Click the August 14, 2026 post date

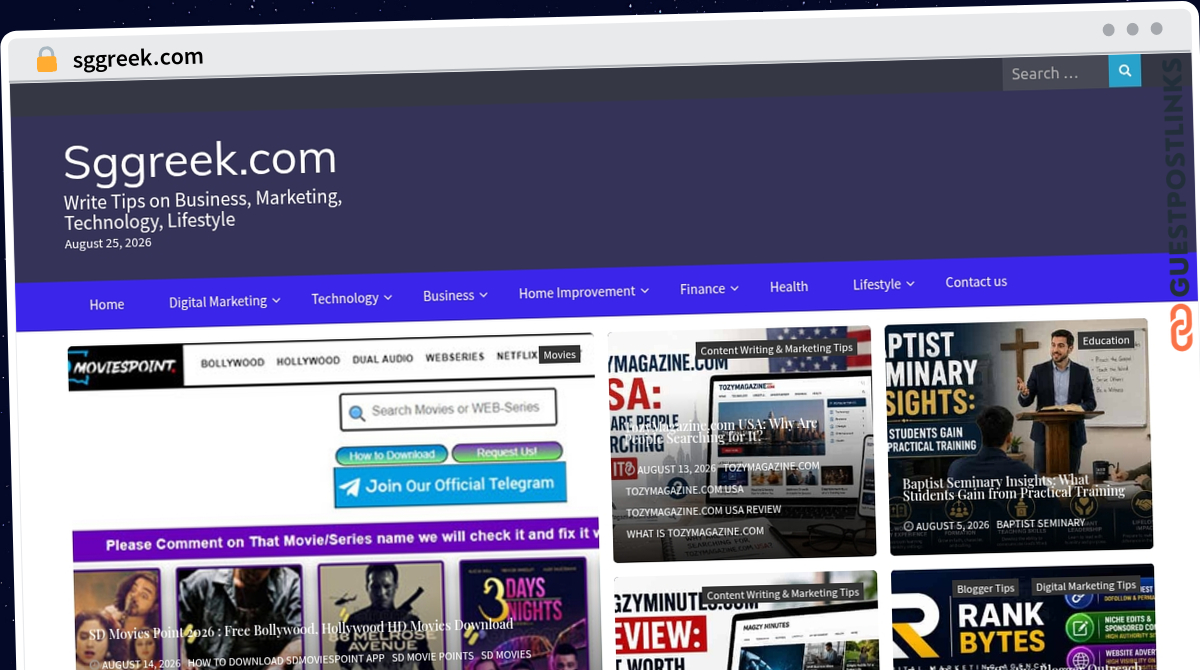141,663
